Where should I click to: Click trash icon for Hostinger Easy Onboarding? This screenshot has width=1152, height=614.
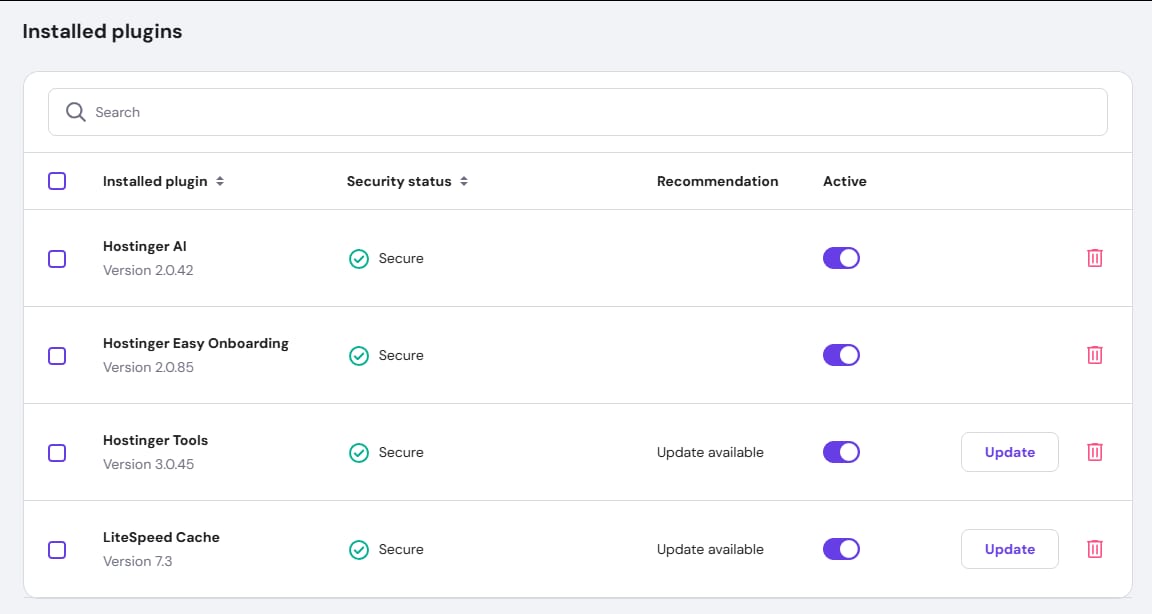(1095, 355)
